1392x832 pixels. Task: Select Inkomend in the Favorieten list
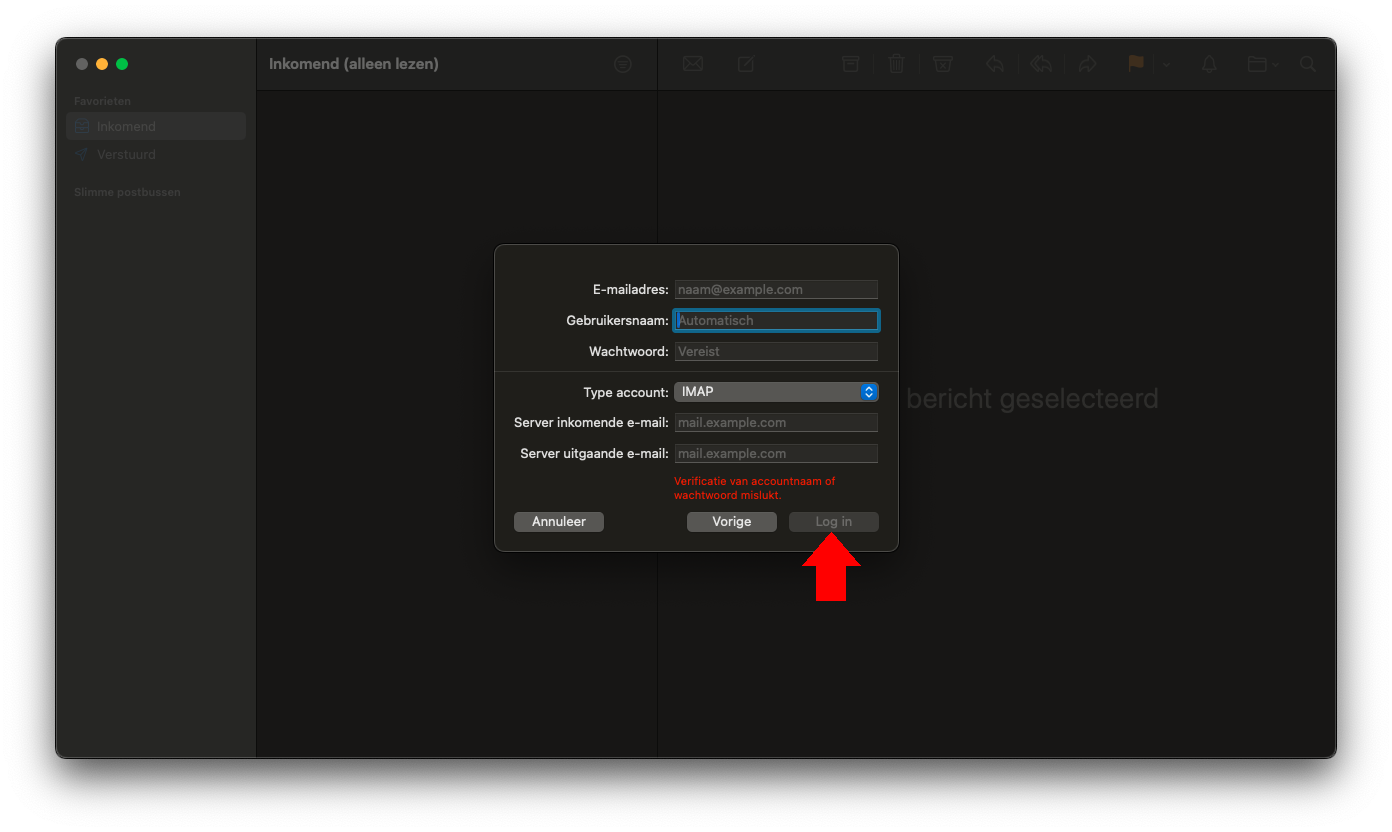[124, 126]
